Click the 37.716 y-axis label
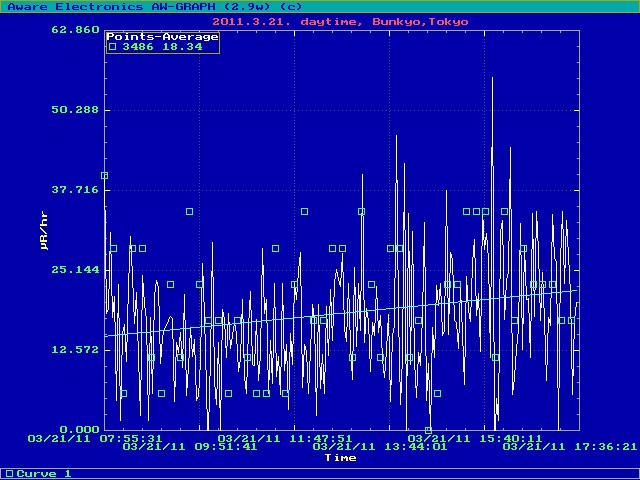640x480 pixels. [74, 190]
